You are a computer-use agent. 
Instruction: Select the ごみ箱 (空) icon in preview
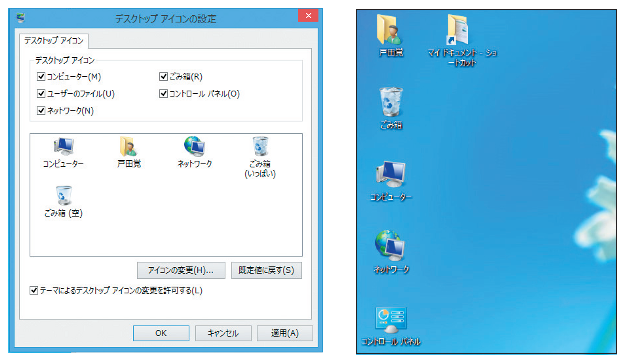point(63,202)
